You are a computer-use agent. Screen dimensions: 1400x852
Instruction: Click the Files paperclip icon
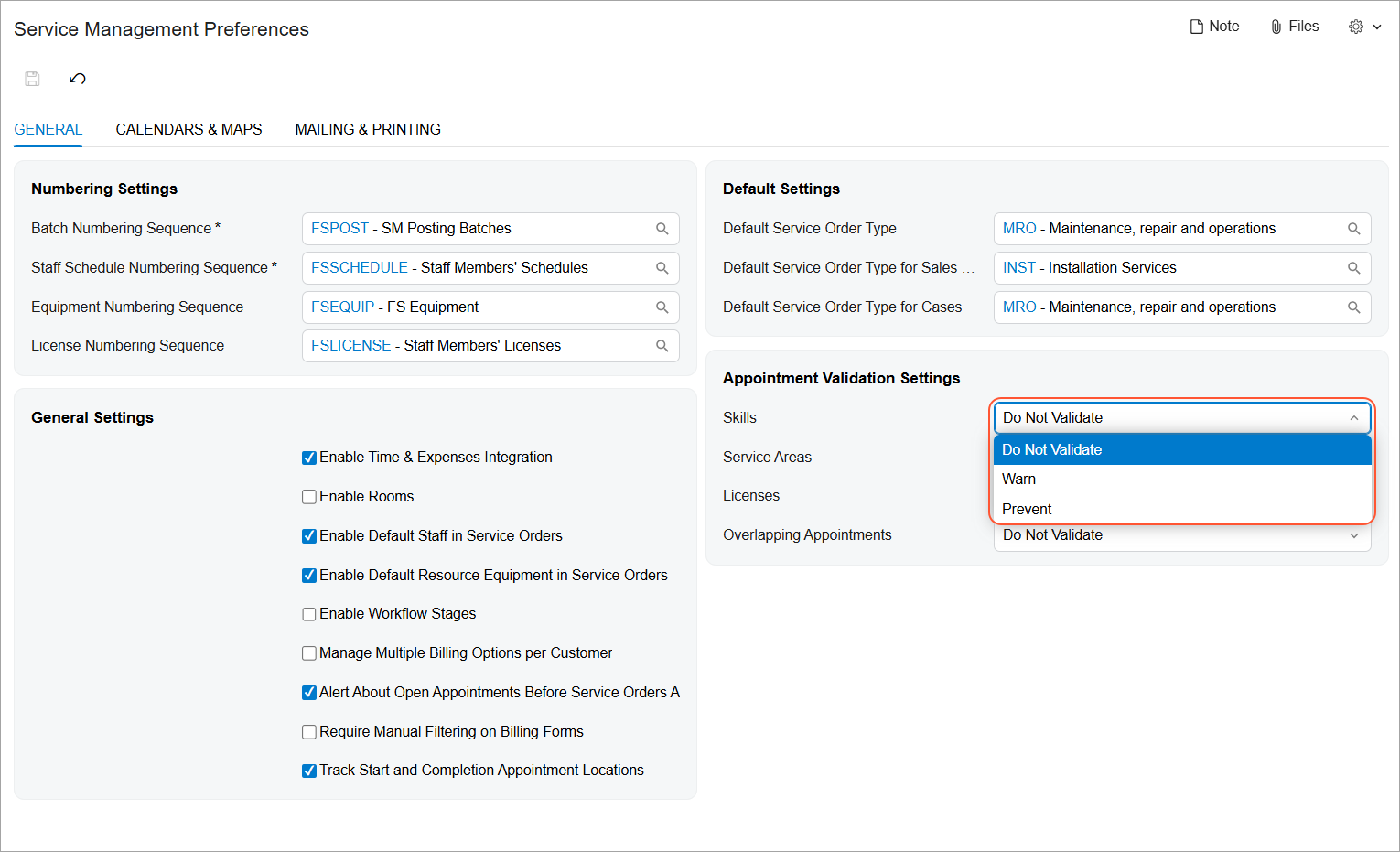tap(1276, 27)
